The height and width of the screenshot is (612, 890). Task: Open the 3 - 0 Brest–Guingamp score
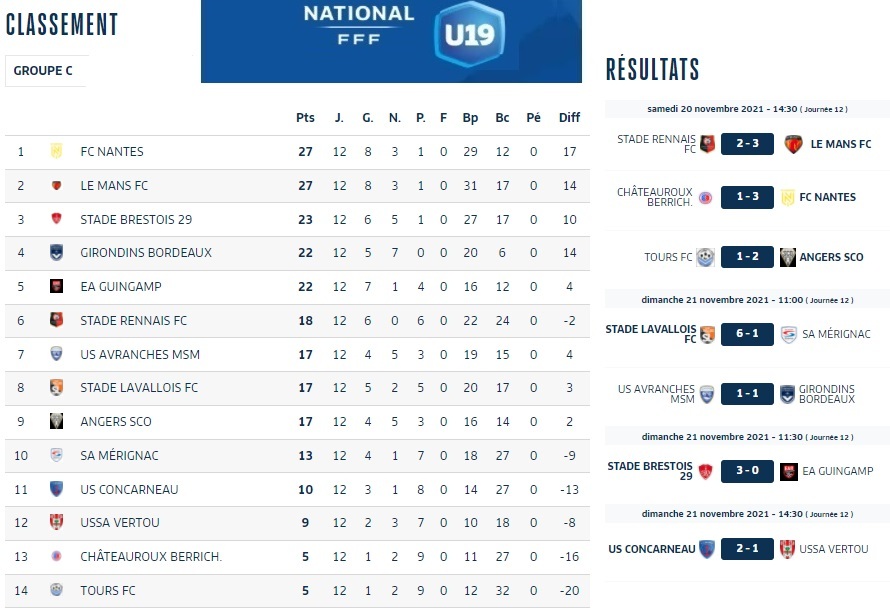(x=747, y=472)
